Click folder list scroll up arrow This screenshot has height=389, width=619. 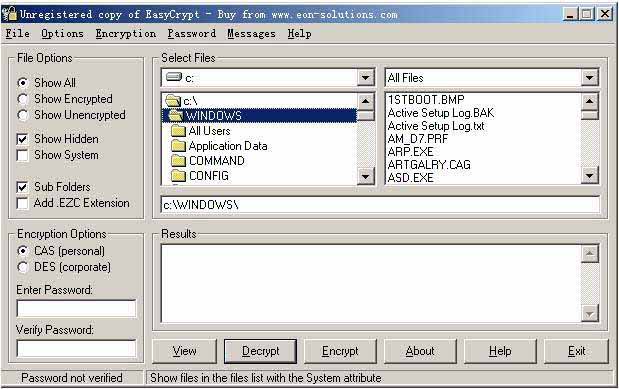point(366,101)
